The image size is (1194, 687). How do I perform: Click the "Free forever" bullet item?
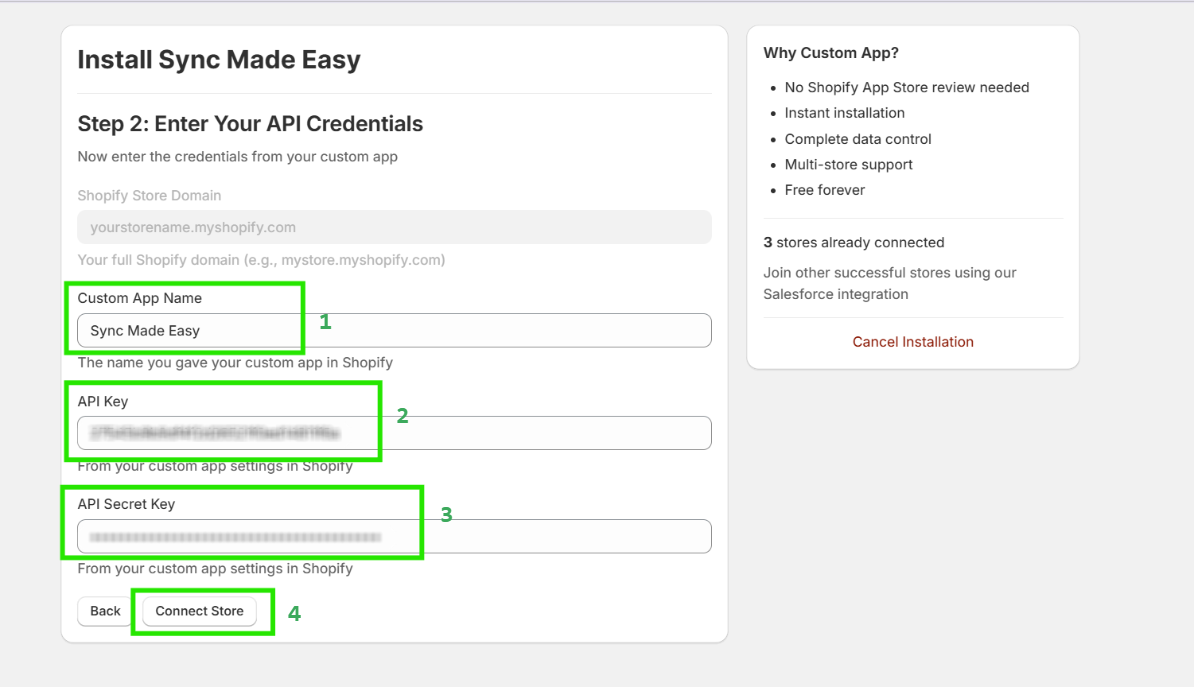824,190
